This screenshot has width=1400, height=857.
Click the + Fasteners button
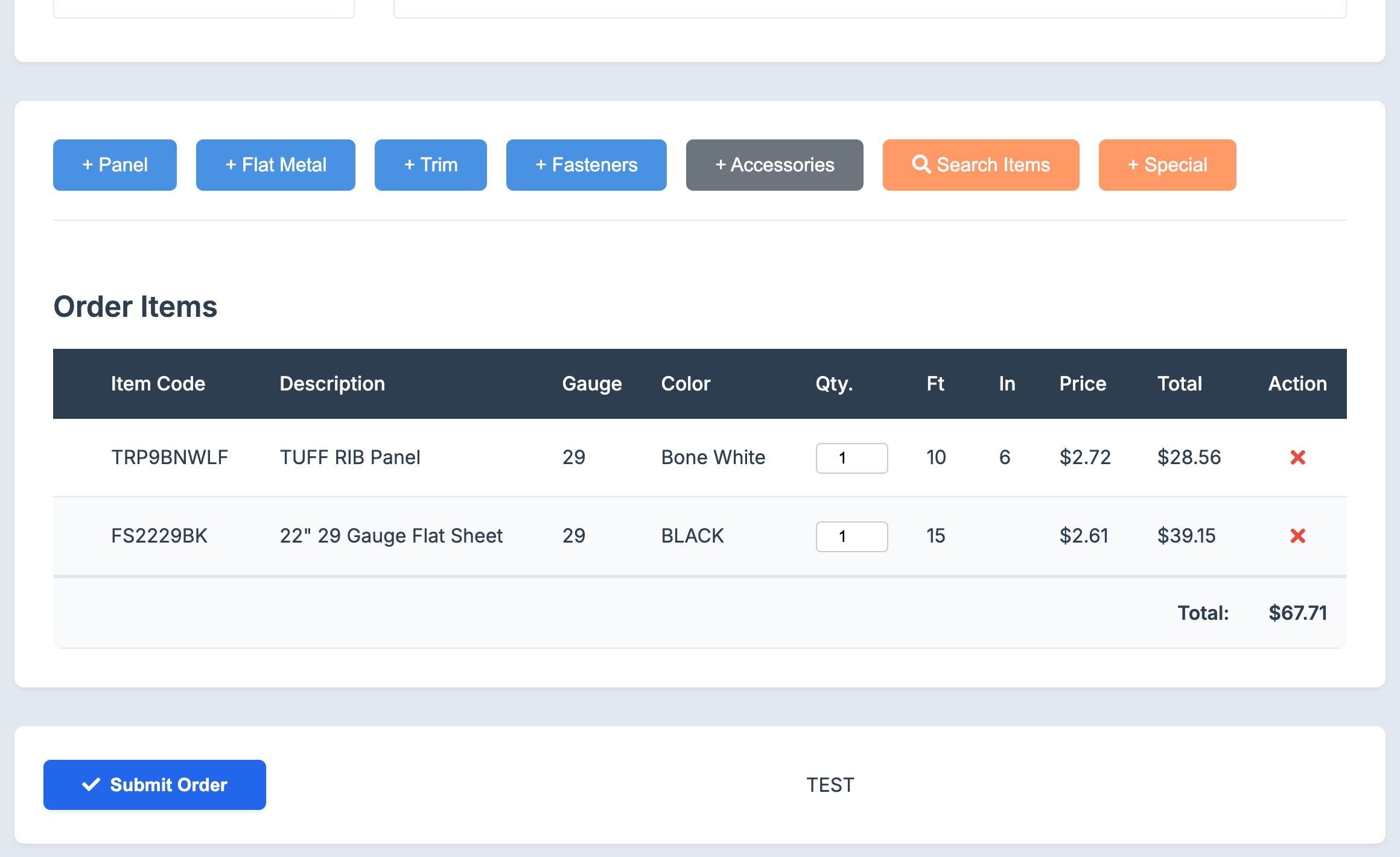point(586,164)
